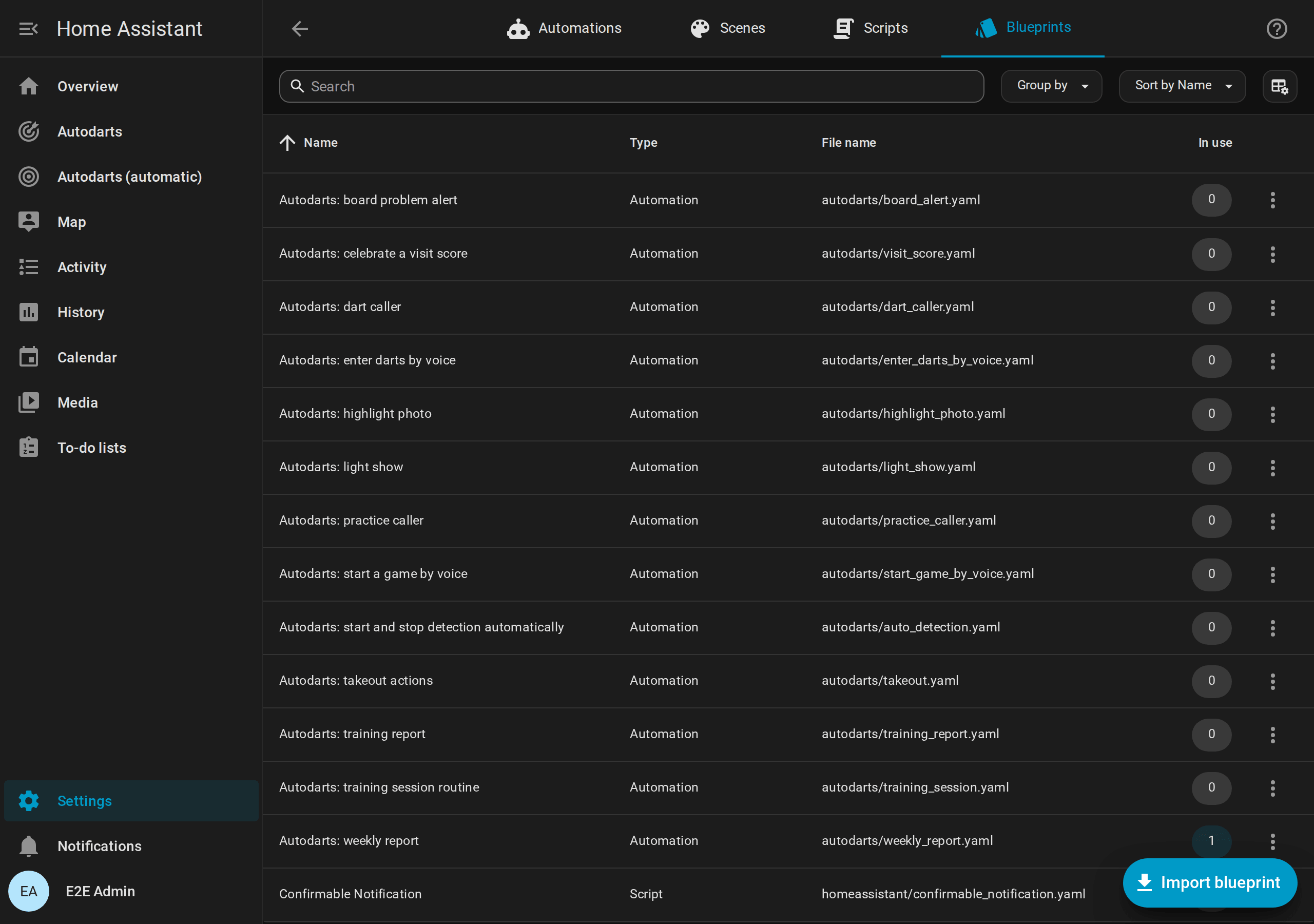Sort the table by Name column header
1314x924 pixels.
320,143
